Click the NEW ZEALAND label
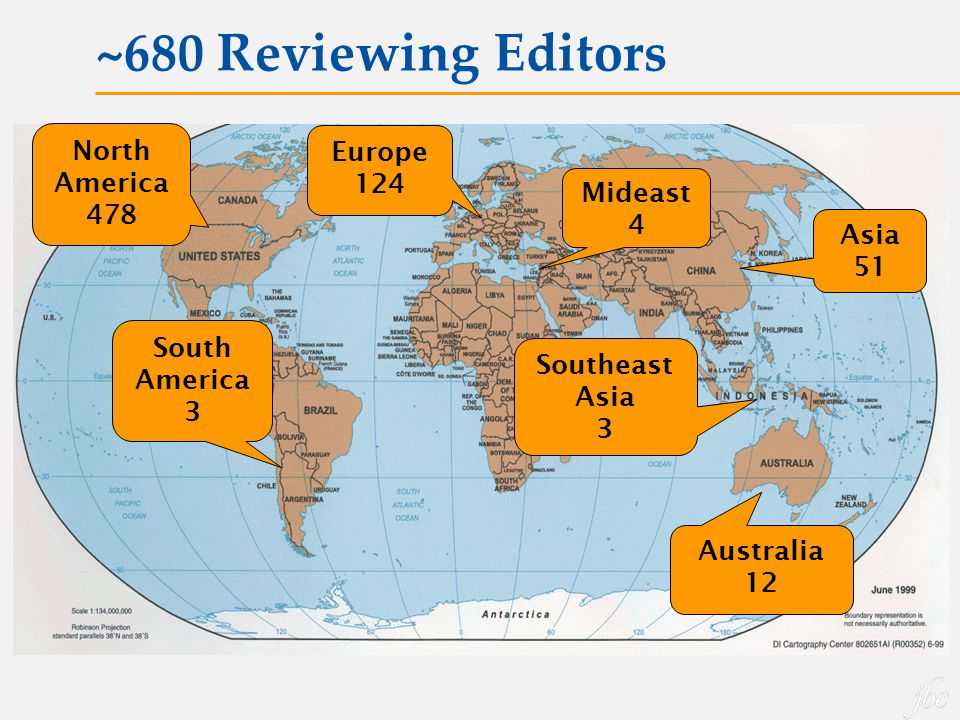 [851, 501]
